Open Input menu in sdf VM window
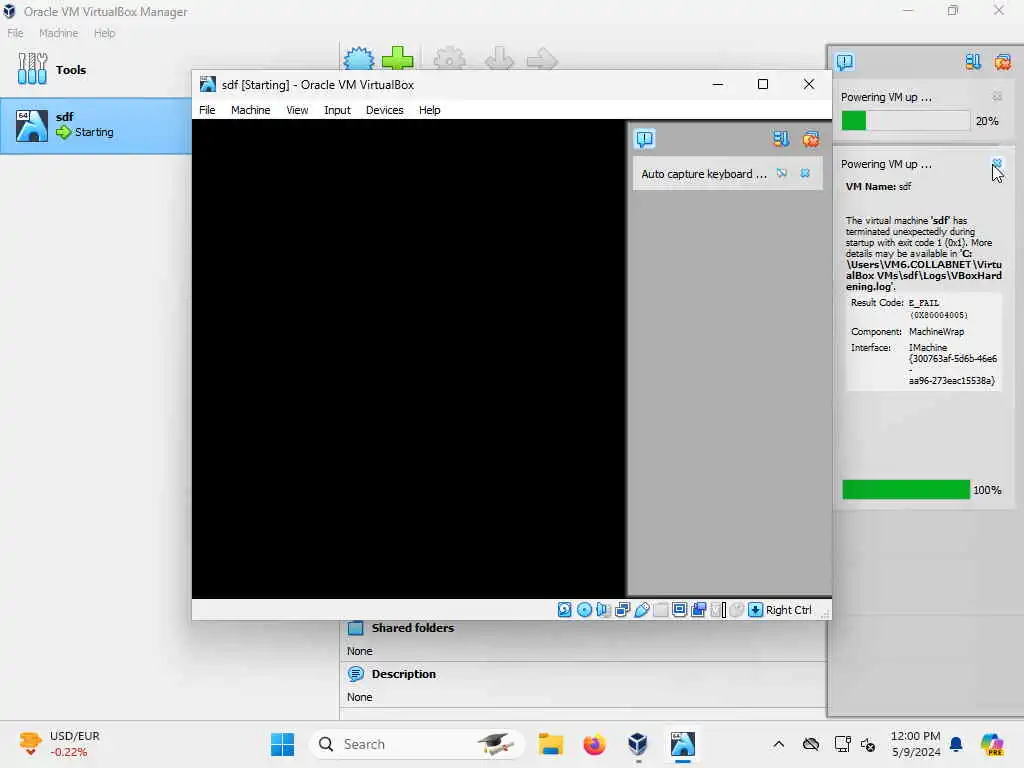Image resolution: width=1024 pixels, height=768 pixels. tap(337, 110)
